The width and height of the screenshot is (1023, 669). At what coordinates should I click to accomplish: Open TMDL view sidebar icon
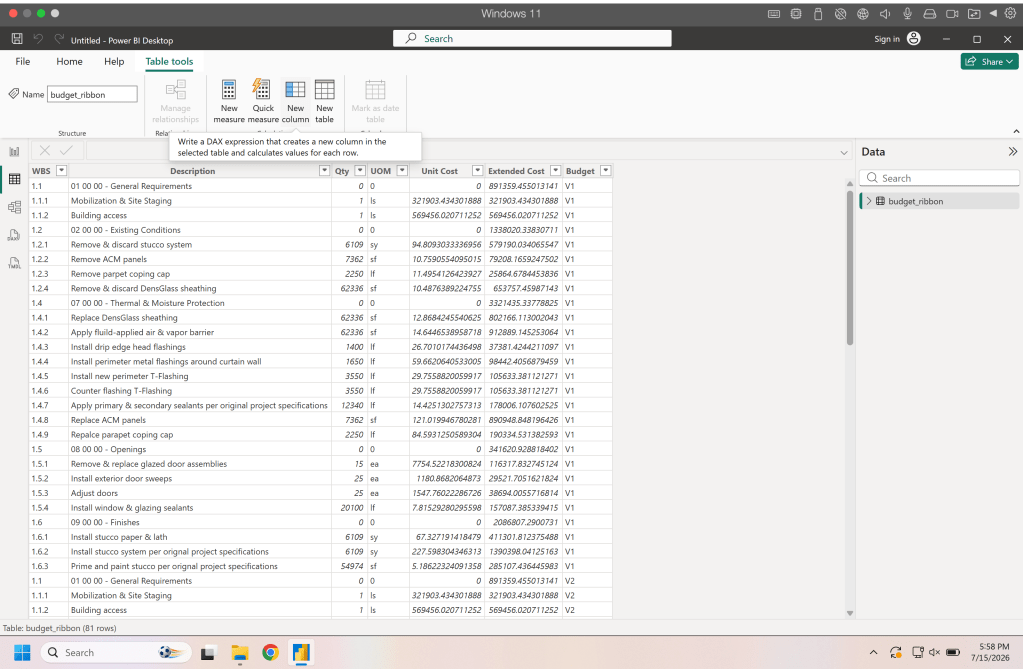click(14, 263)
